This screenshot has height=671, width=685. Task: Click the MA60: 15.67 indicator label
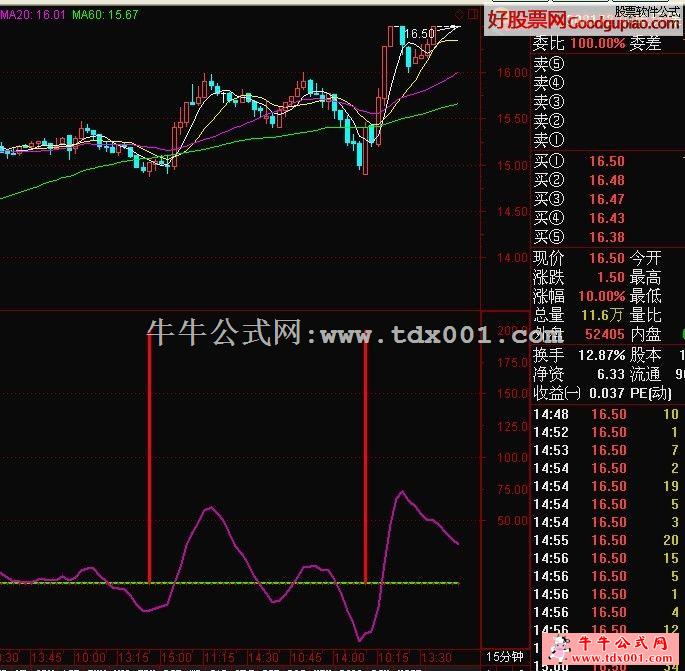[x=105, y=15]
